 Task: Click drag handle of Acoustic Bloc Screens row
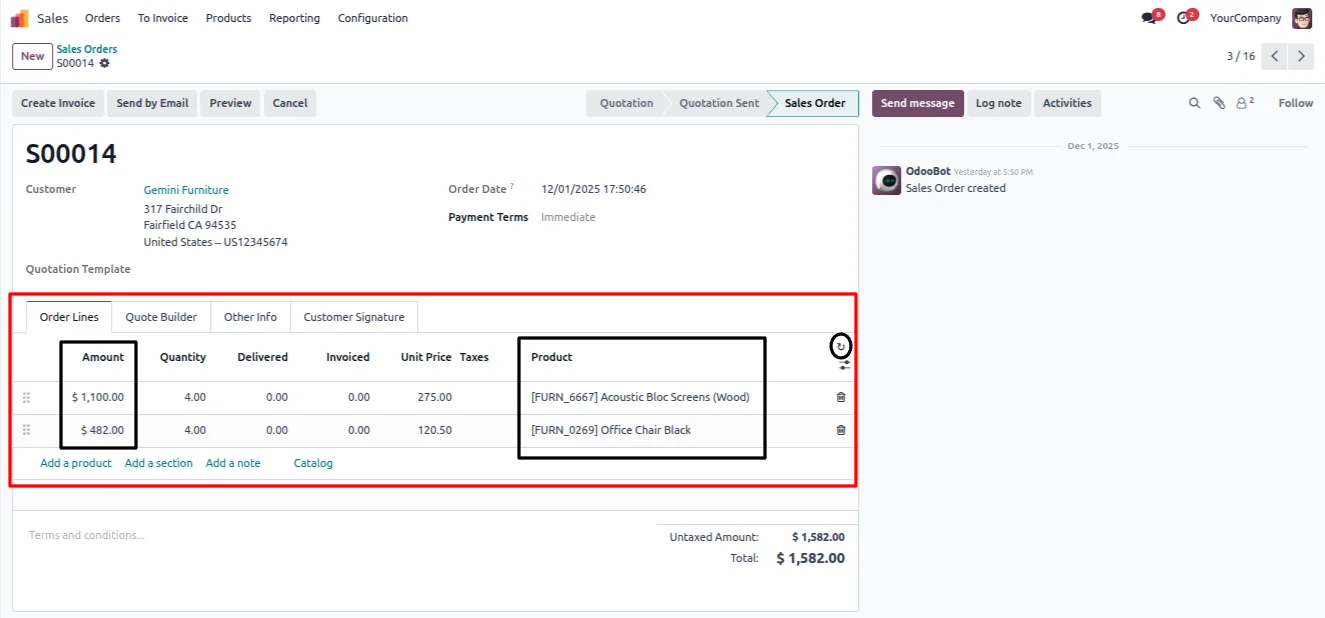pos(26,397)
